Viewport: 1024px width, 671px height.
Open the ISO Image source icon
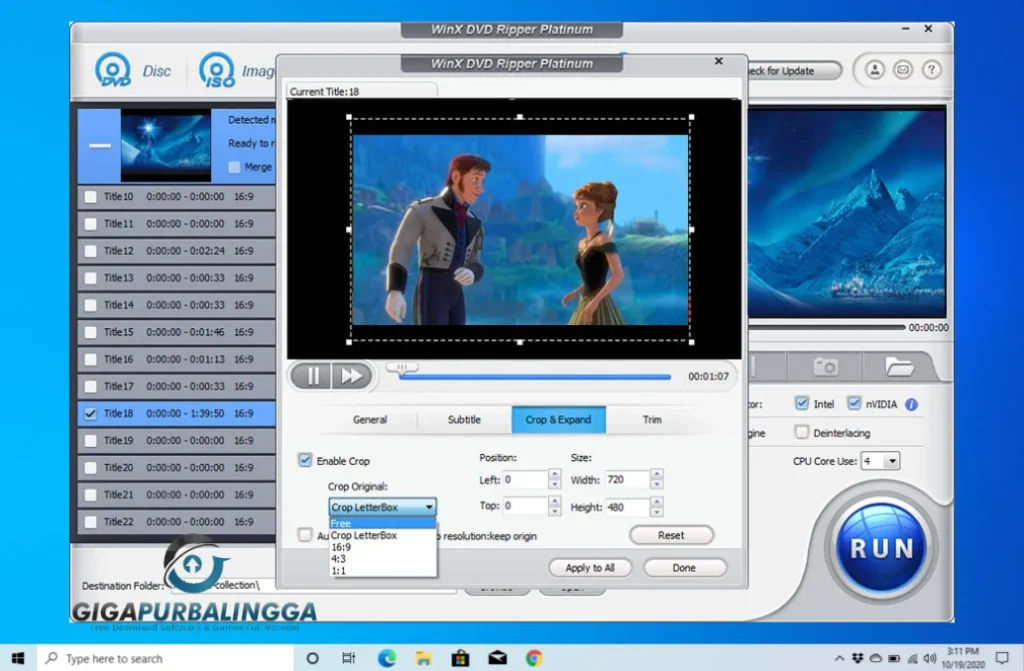216,70
